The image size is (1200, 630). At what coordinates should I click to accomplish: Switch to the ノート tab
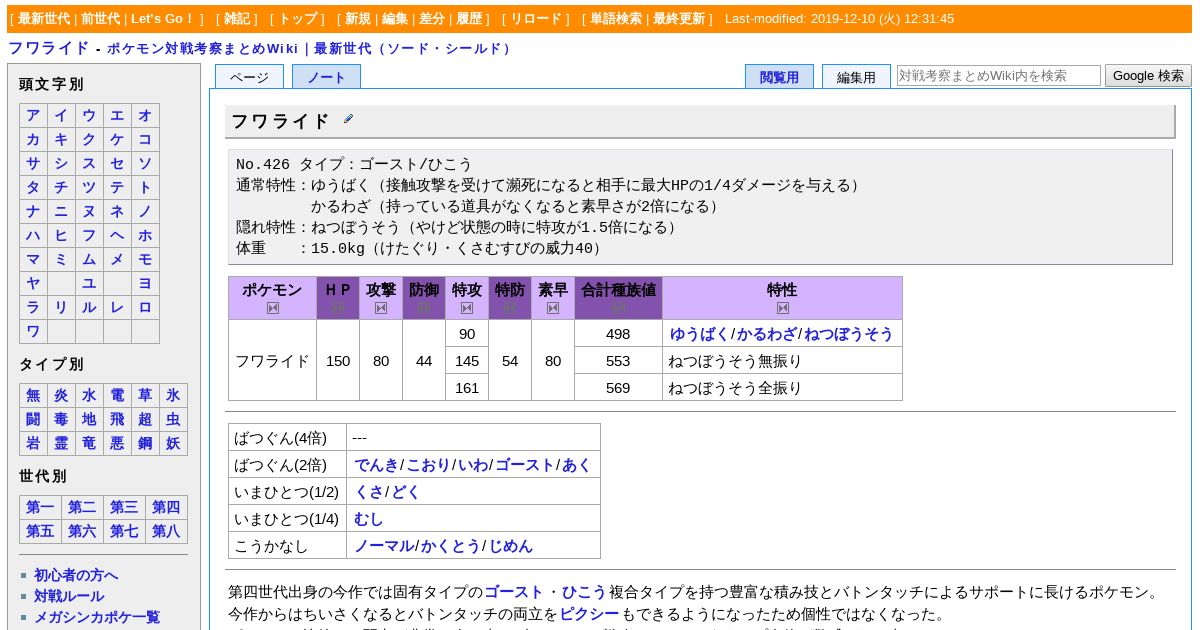[x=326, y=77]
